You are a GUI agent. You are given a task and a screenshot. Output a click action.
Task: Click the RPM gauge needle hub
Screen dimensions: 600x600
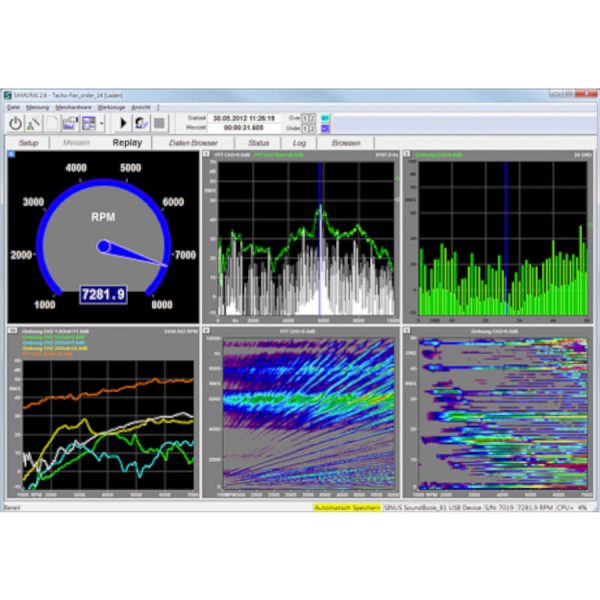point(103,246)
